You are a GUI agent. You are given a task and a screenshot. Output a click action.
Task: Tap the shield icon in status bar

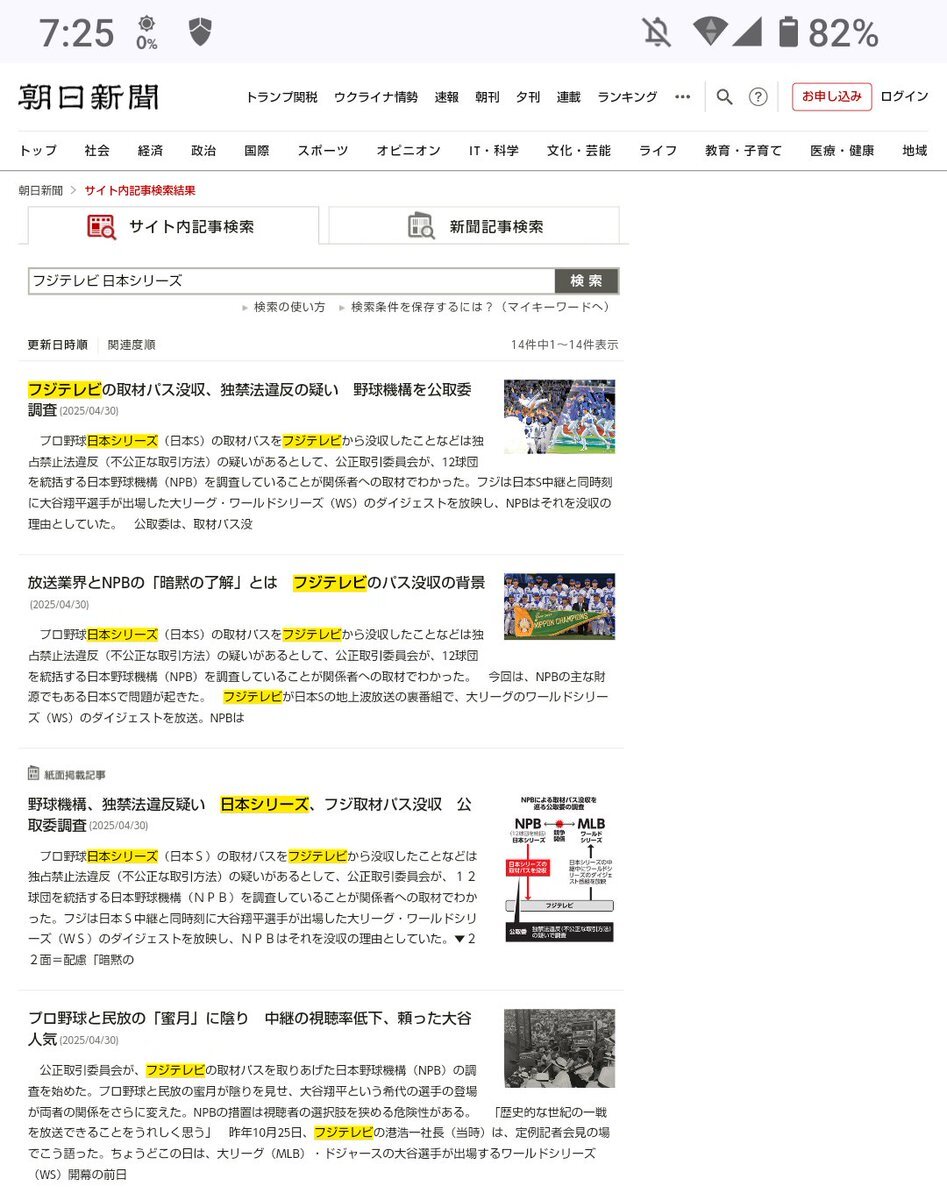coord(200,32)
